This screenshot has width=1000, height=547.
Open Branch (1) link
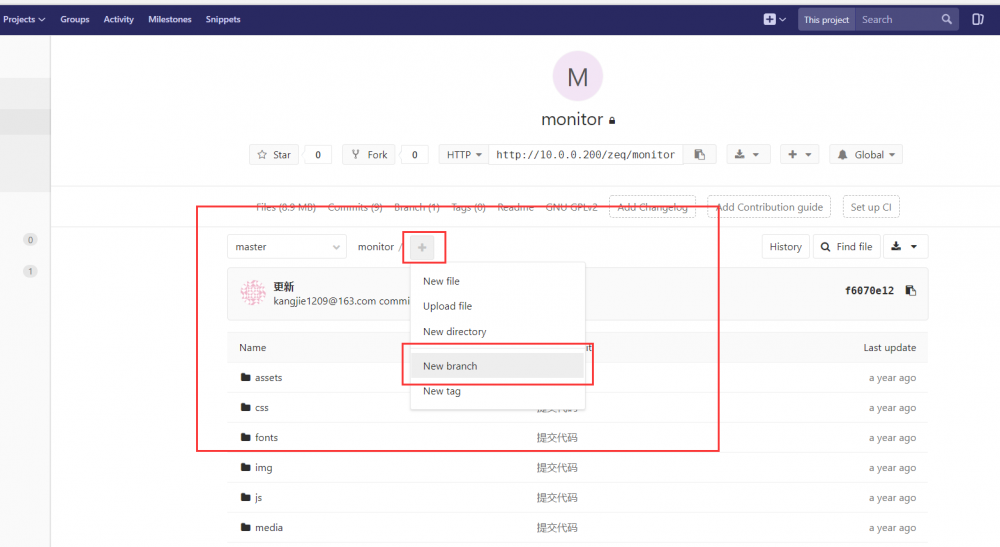pyautogui.click(x=416, y=207)
